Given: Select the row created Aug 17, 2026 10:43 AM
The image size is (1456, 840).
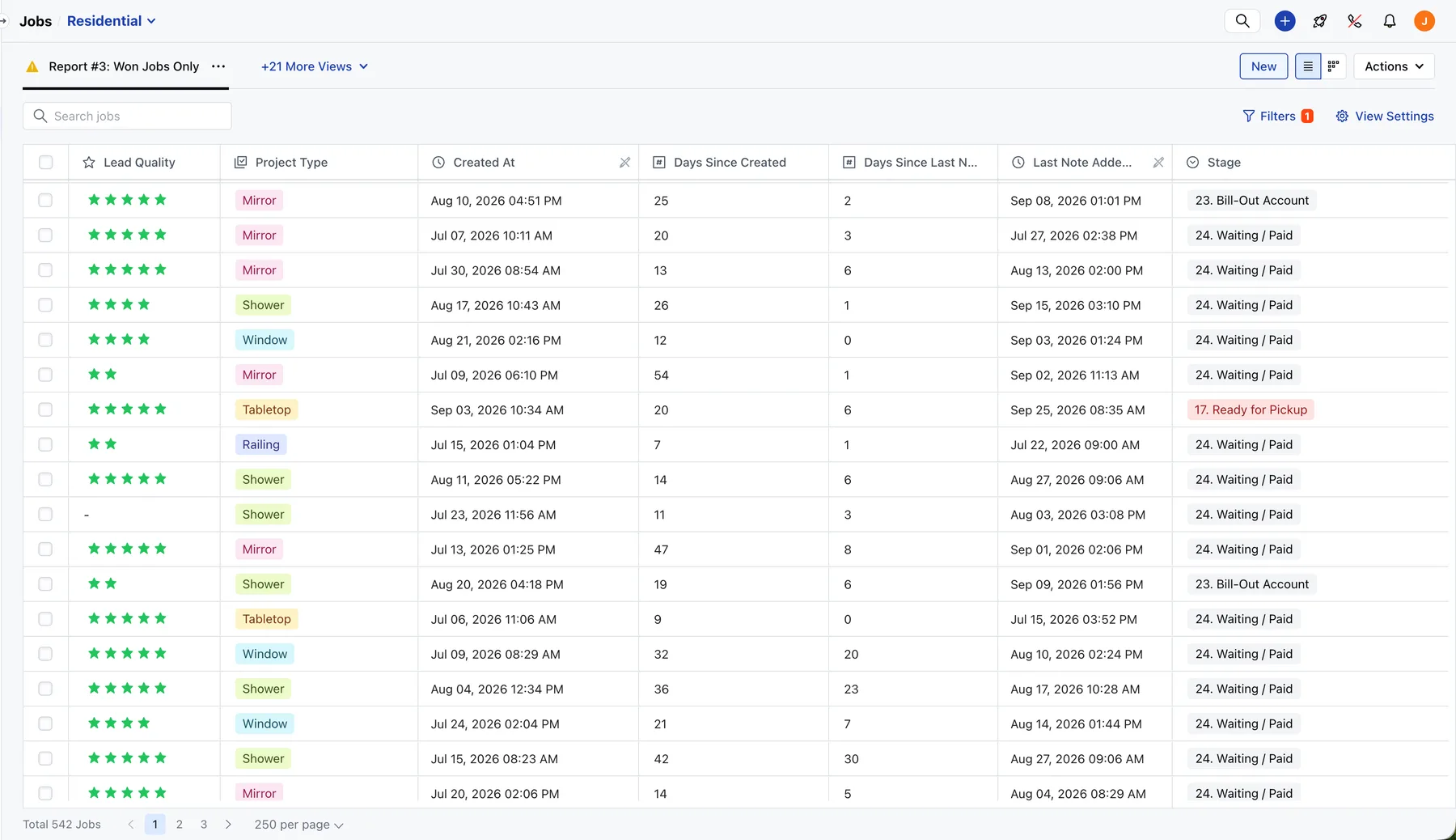Looking at the screenshot, I should [x=45, y=305].
